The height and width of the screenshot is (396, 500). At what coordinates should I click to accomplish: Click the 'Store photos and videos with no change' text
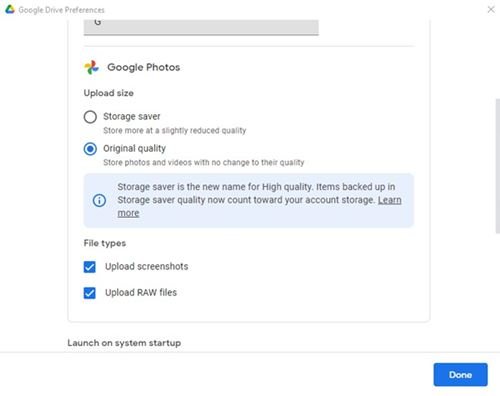204,162
